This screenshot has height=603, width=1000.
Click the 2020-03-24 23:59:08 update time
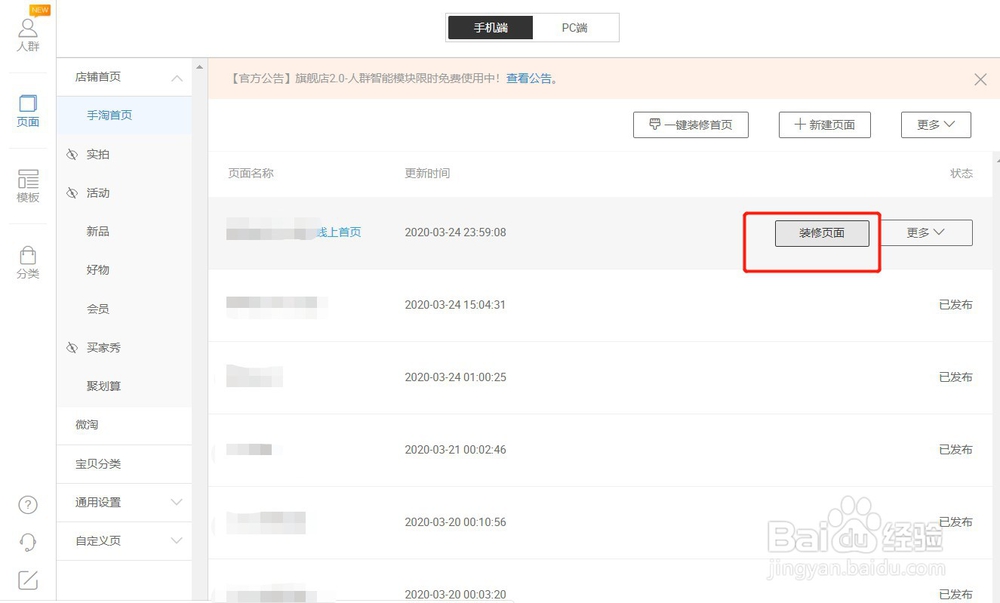[x=455, y=232]
